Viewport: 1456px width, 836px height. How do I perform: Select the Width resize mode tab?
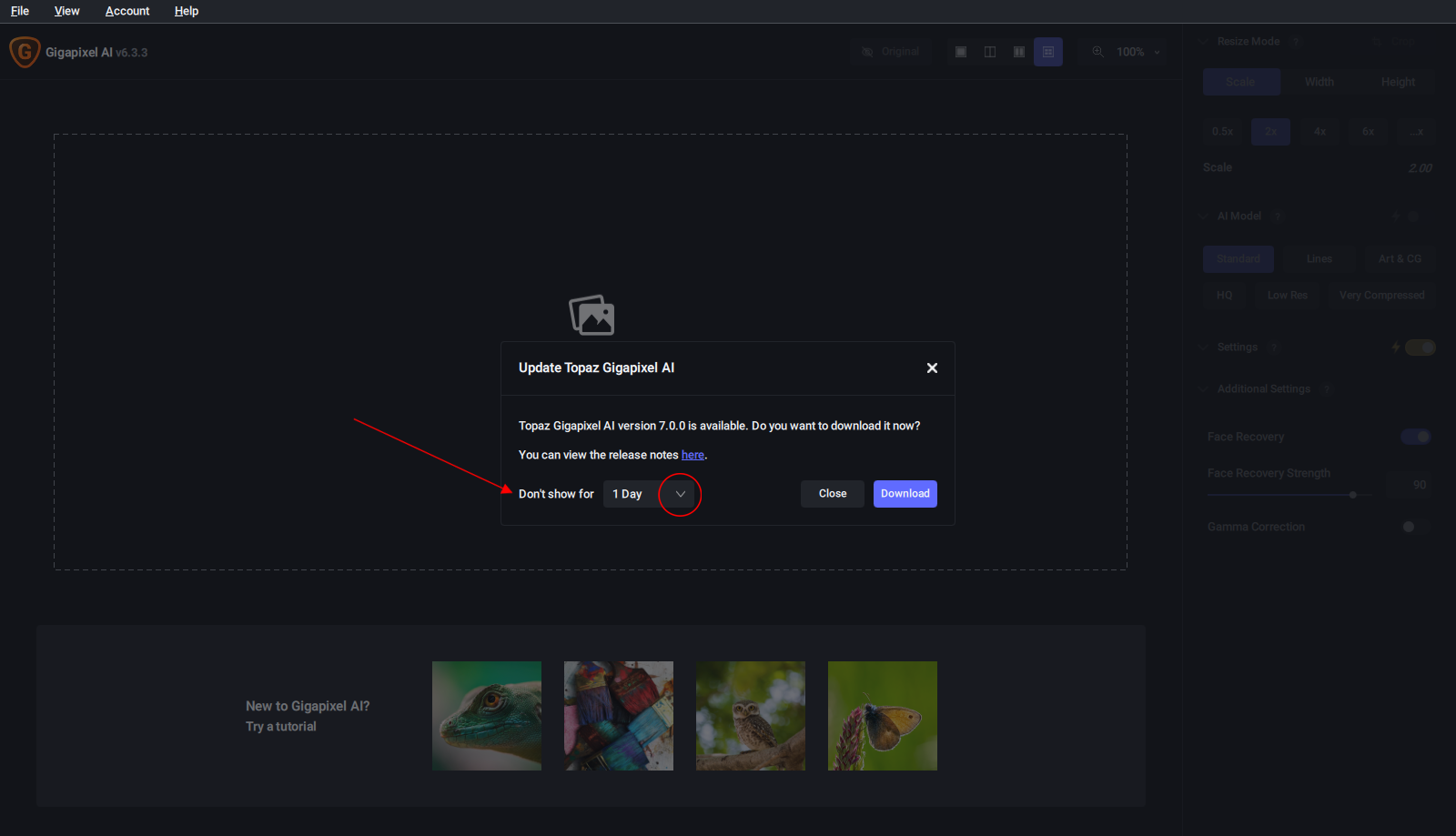1319,82
